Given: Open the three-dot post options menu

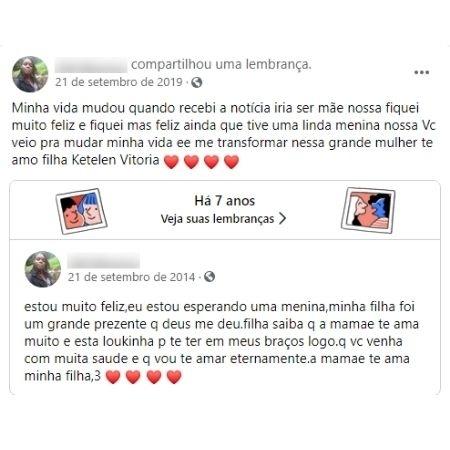Looking at the screenshot, I should coord(421,72).
